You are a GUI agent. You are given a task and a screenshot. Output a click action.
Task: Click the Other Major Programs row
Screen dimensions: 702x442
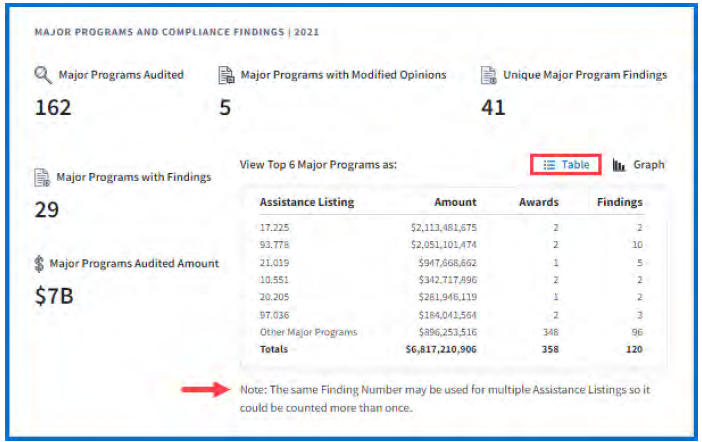point(307,332)
